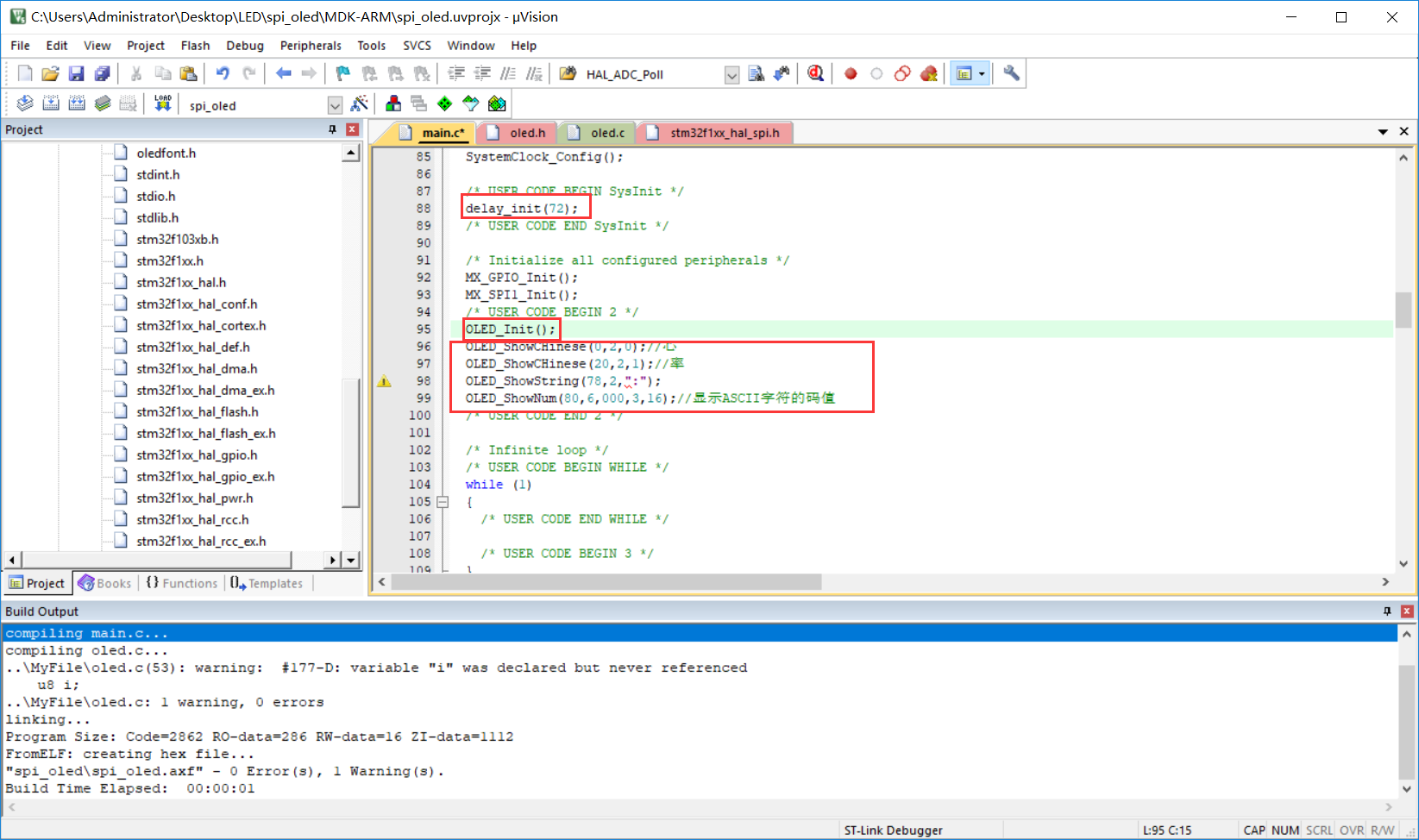Switch to the Functions panel tab
Screen dimensions: 1419x840
pos(182,584)
